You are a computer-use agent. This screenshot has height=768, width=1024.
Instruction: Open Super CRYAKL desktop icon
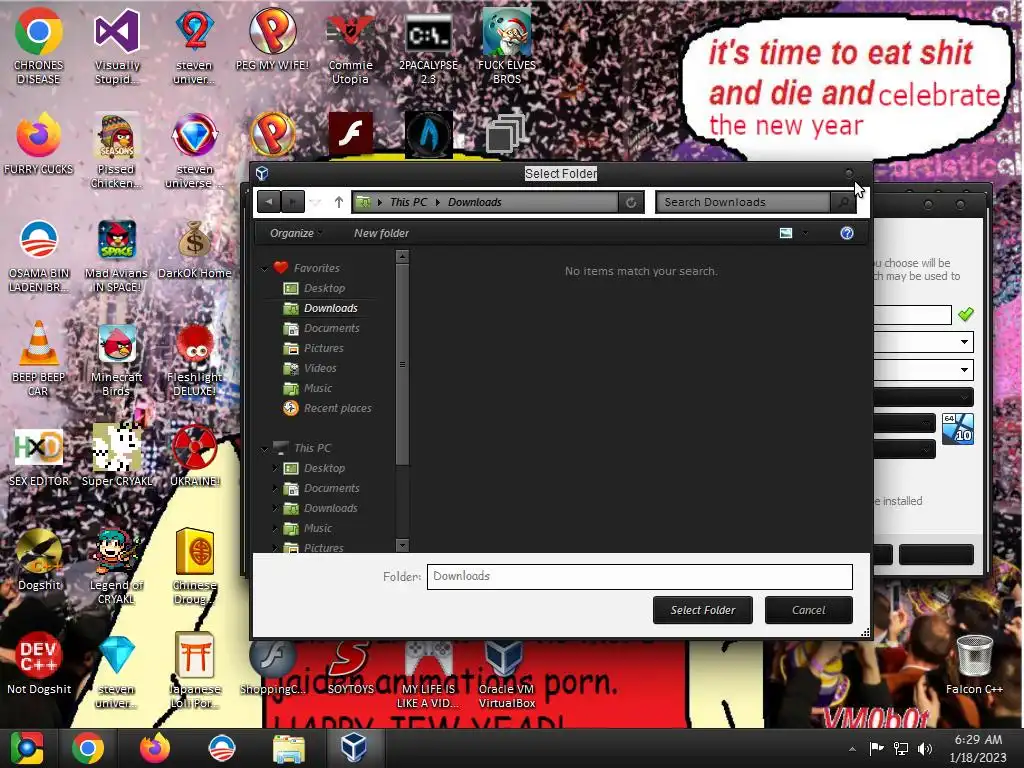pyautogui.click(x=117, y=455)
